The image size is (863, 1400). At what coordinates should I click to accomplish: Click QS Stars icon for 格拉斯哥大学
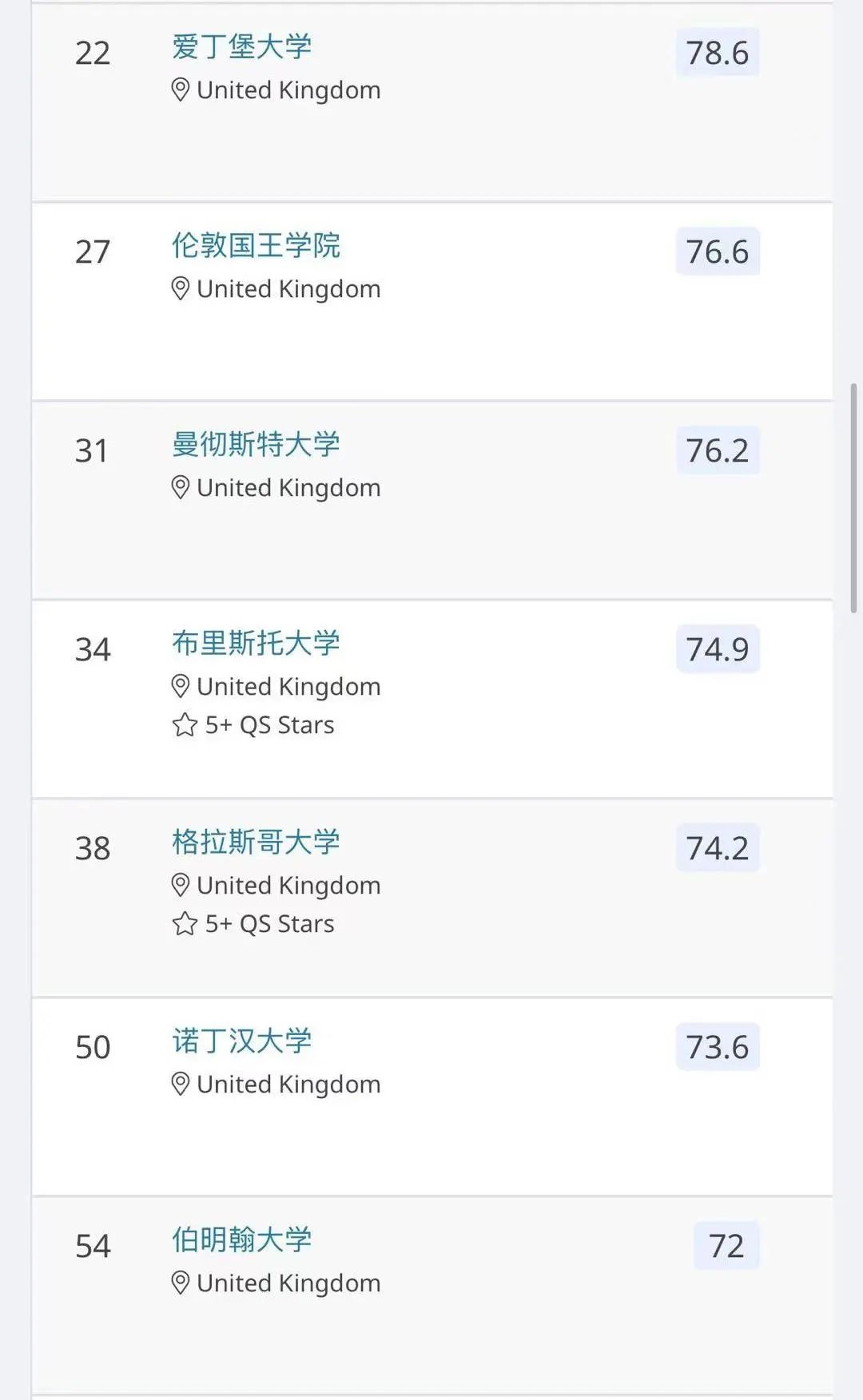(x=185, y=924)
